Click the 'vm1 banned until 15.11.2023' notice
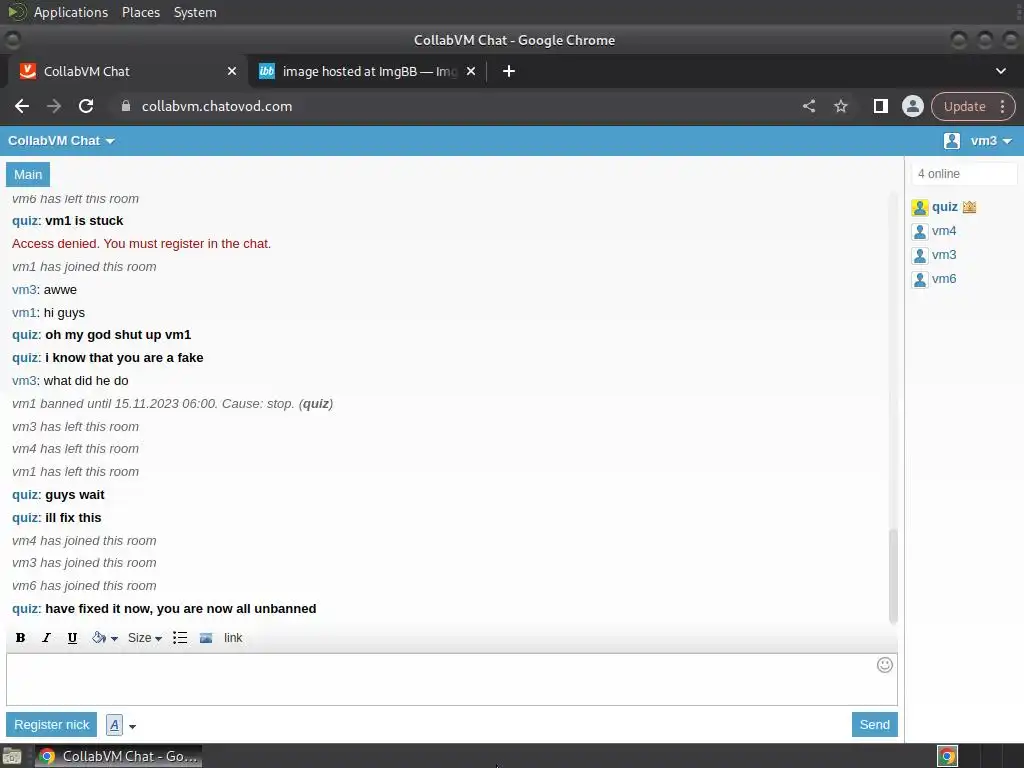The image size is (1024, 768). coord(172,404)
